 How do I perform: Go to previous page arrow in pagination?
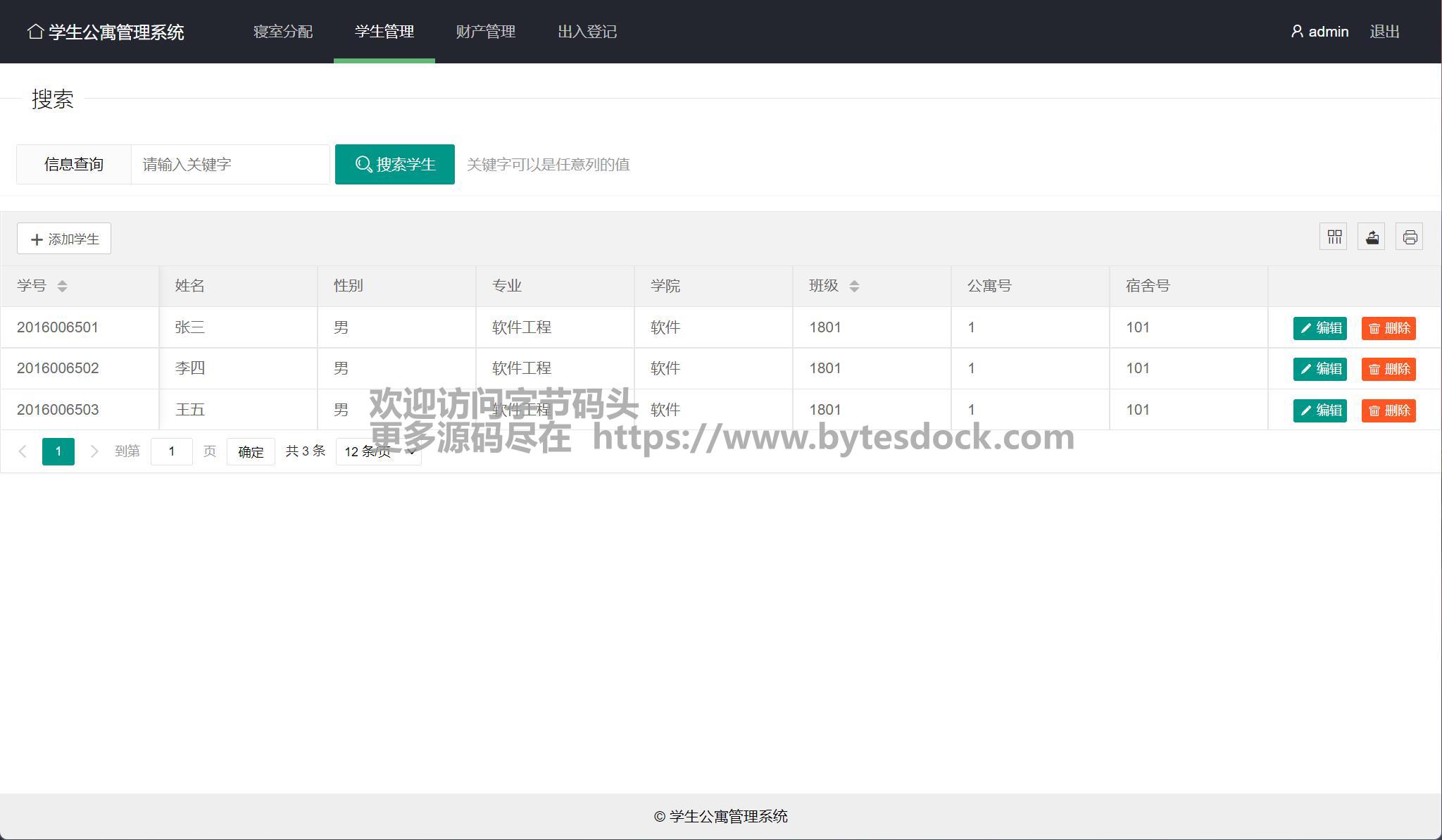coord(23,451)
